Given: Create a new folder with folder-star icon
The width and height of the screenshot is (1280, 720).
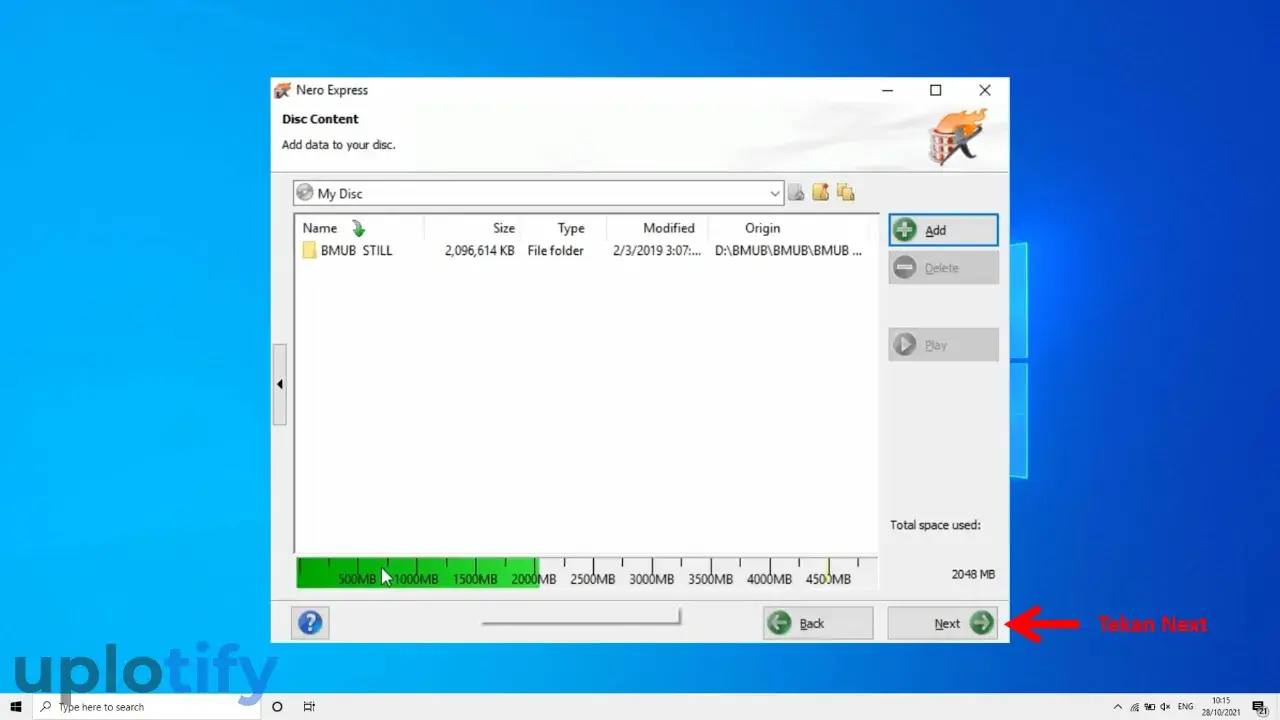Looking at the screenshot, I should pos(821,193).
